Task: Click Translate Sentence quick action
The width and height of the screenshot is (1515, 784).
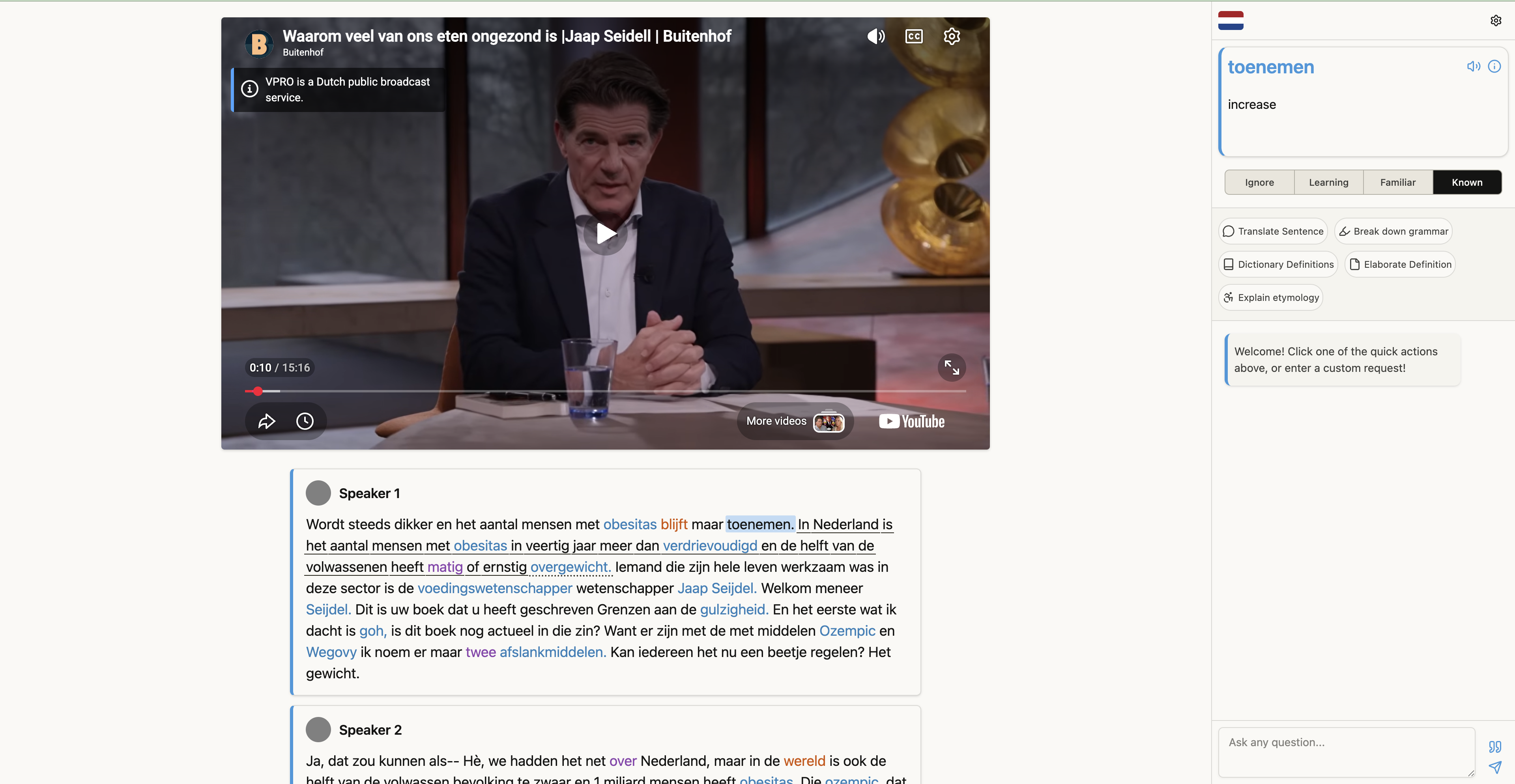Action: [1273, 231]
